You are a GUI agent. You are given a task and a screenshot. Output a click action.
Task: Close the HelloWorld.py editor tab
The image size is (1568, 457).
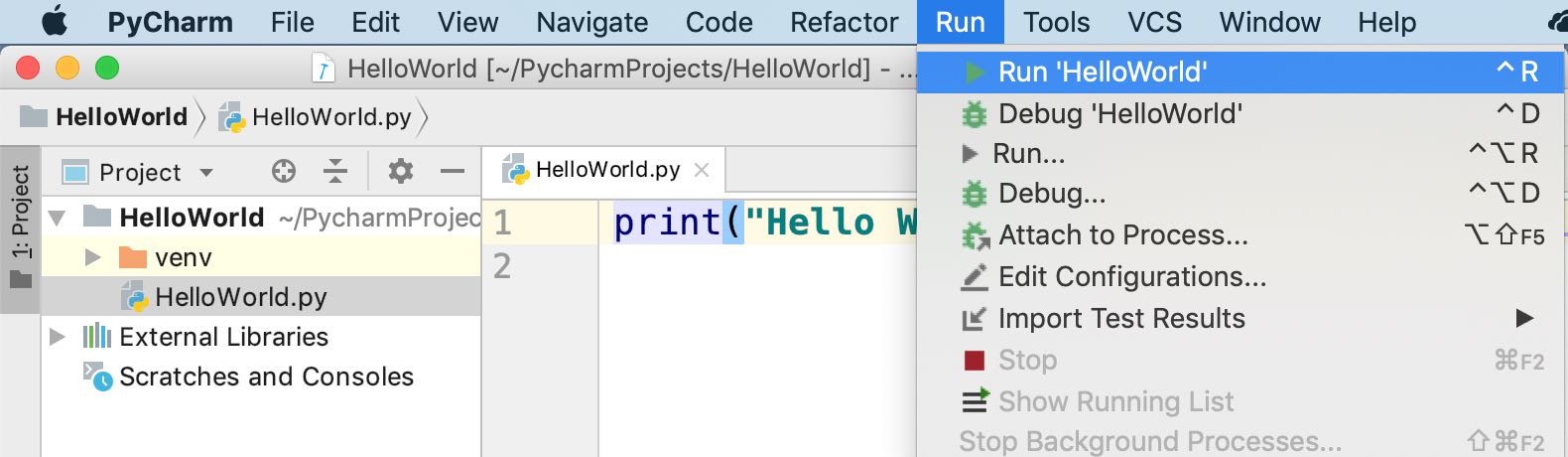[x=702, y=170]
